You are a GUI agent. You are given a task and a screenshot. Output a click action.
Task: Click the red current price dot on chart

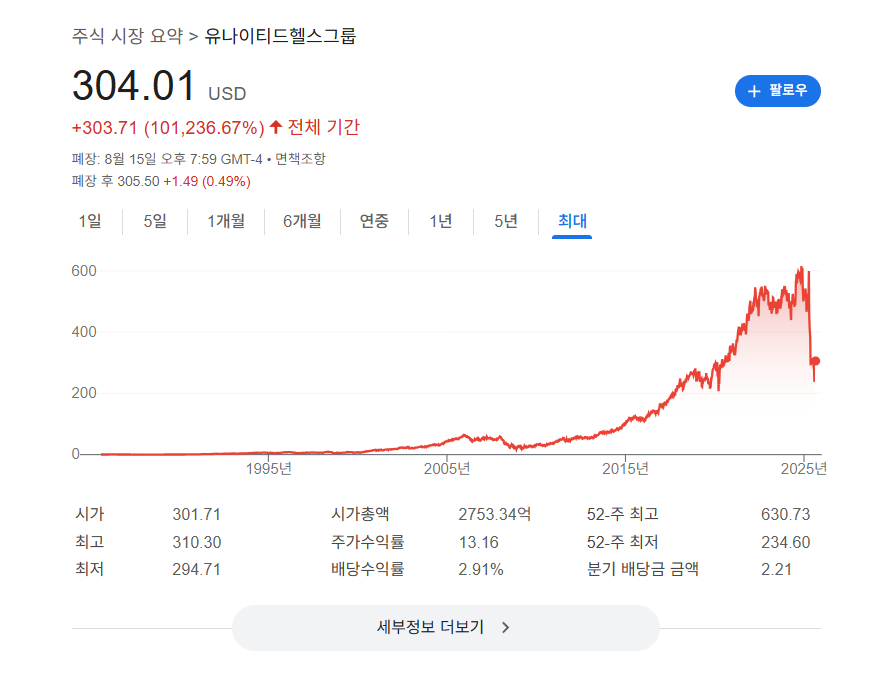coord(815,361)
